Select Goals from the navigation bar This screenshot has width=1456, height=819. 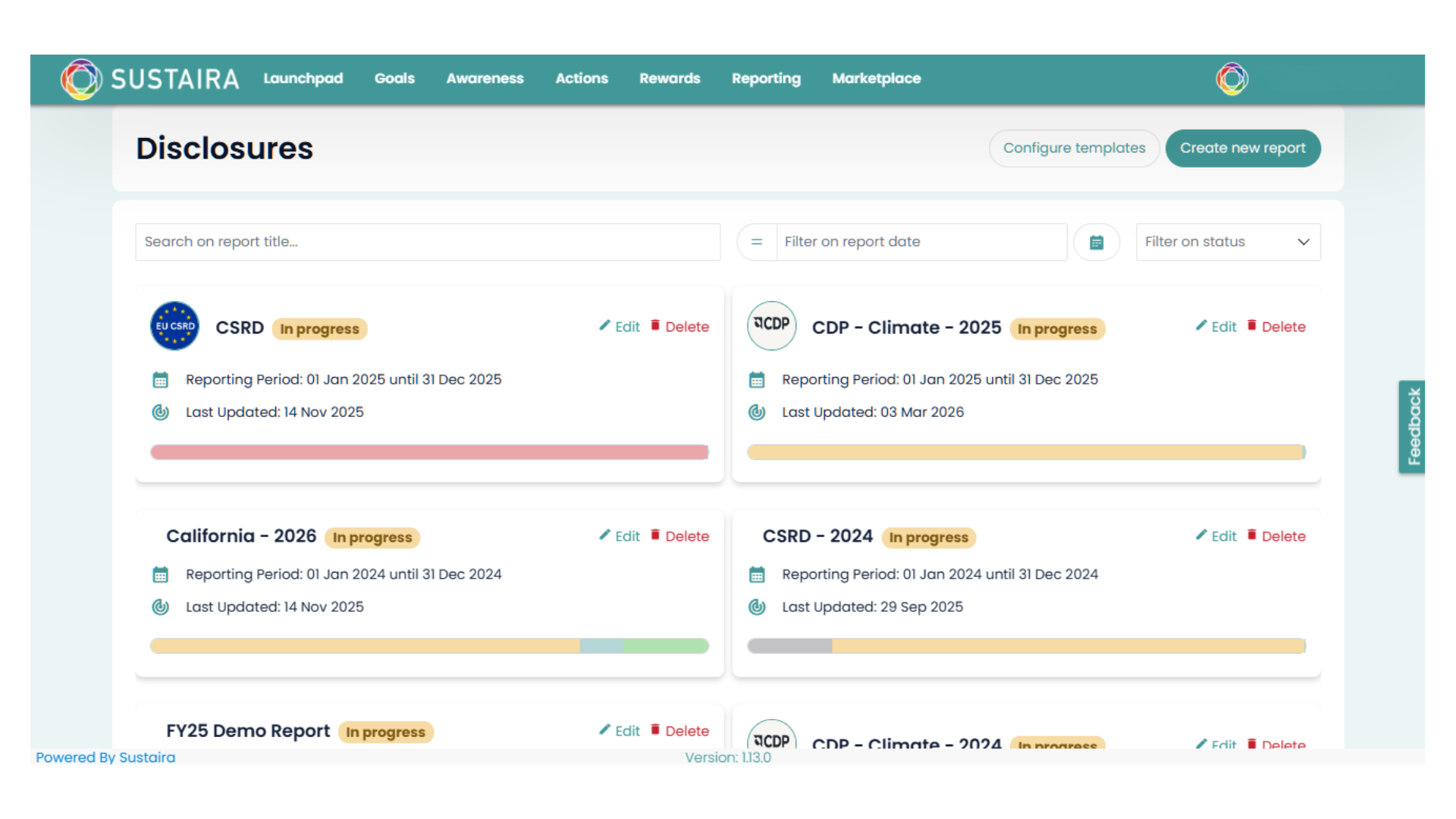tap(394, 79)
